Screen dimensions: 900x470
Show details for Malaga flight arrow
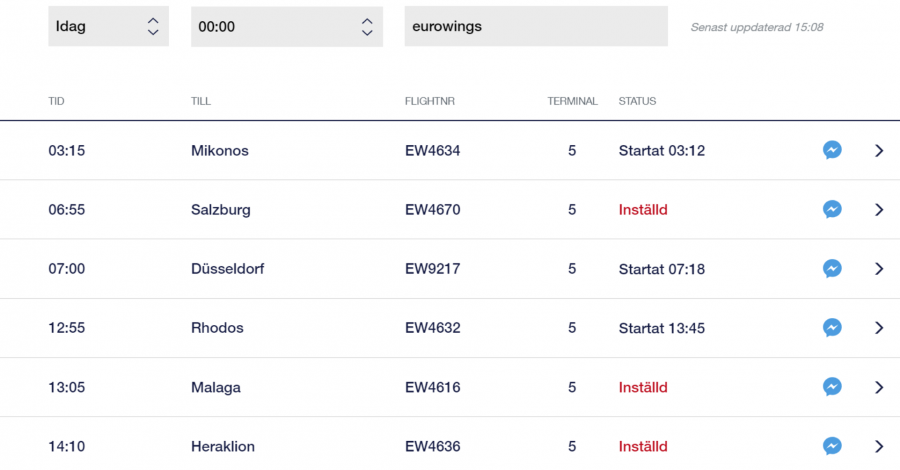tap(879, 387)
